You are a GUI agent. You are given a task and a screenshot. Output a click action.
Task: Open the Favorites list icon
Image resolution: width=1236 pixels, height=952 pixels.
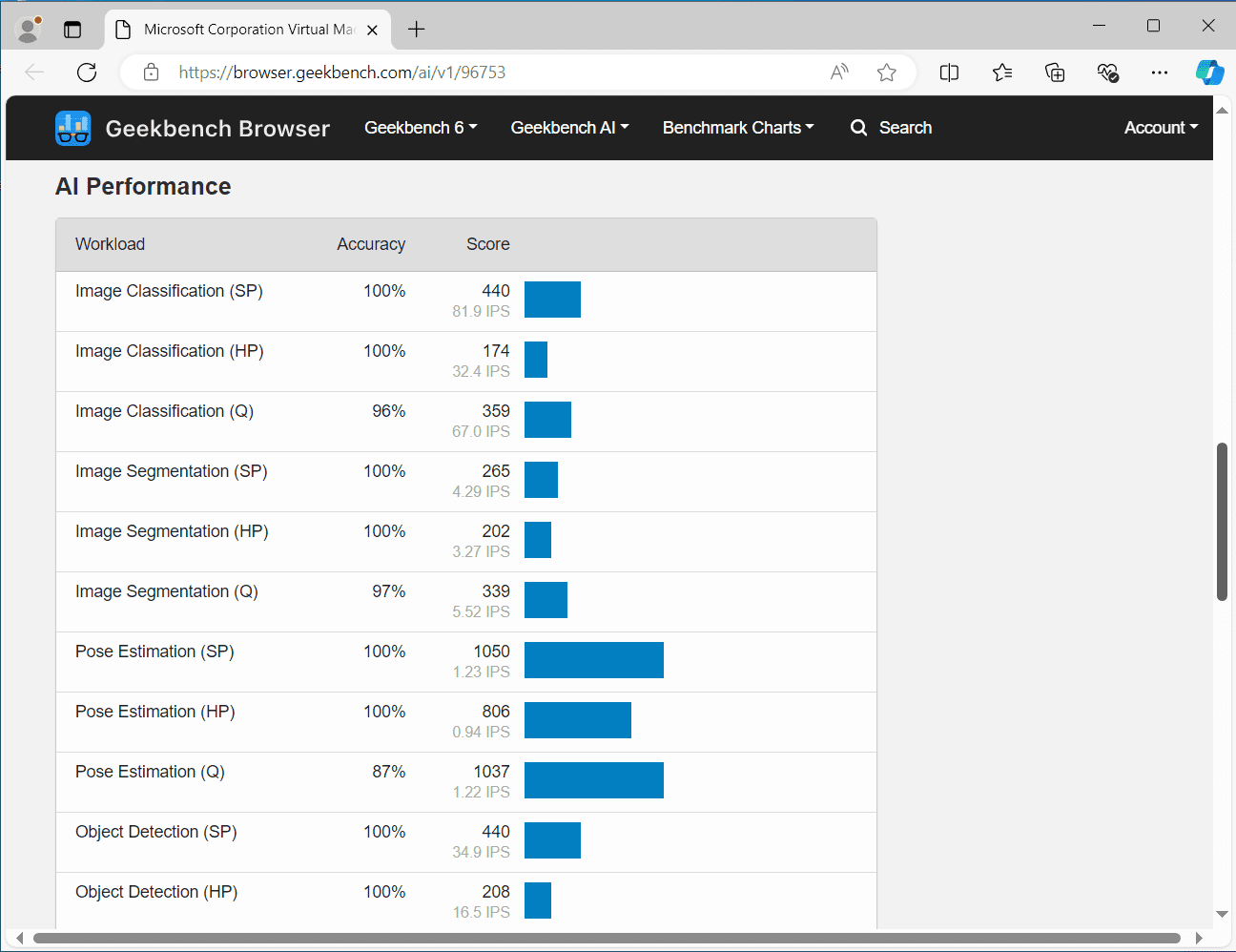point(1002,72)
